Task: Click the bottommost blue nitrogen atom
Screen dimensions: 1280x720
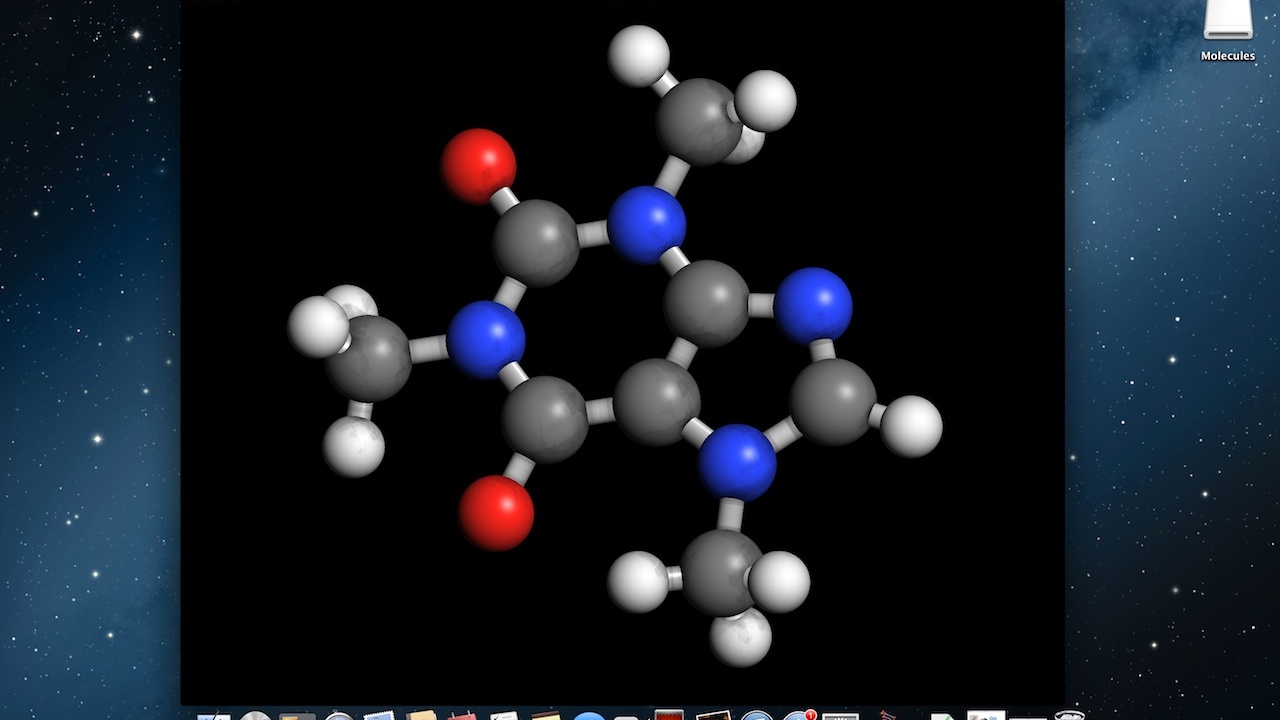Action: pyautogui.click(x=737, y=461)
